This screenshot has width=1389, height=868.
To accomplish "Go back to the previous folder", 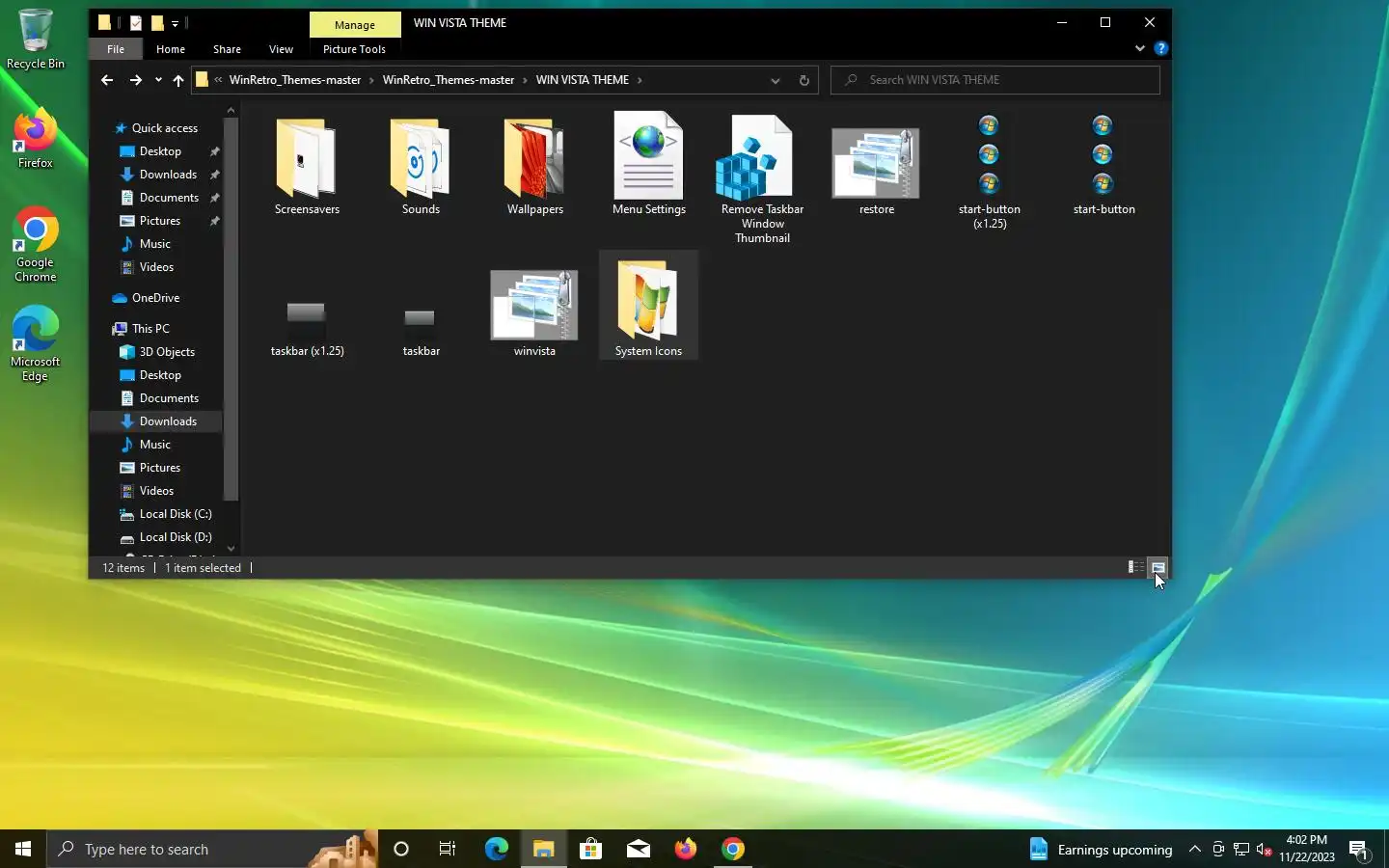I will [107, 80].
